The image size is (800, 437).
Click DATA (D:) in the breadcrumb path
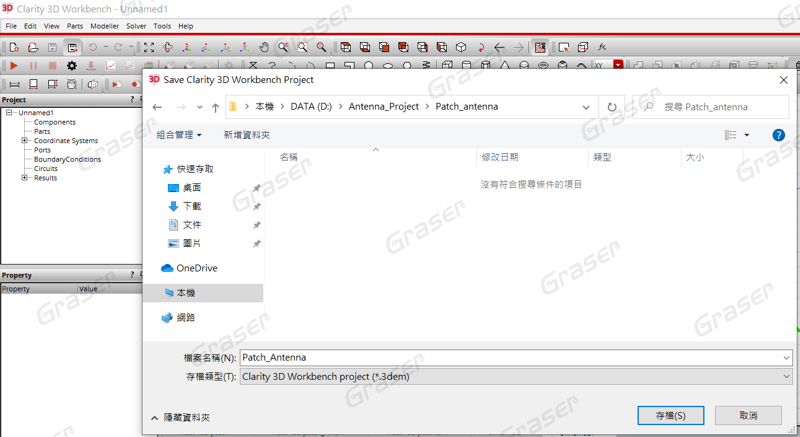pos(311,107)
